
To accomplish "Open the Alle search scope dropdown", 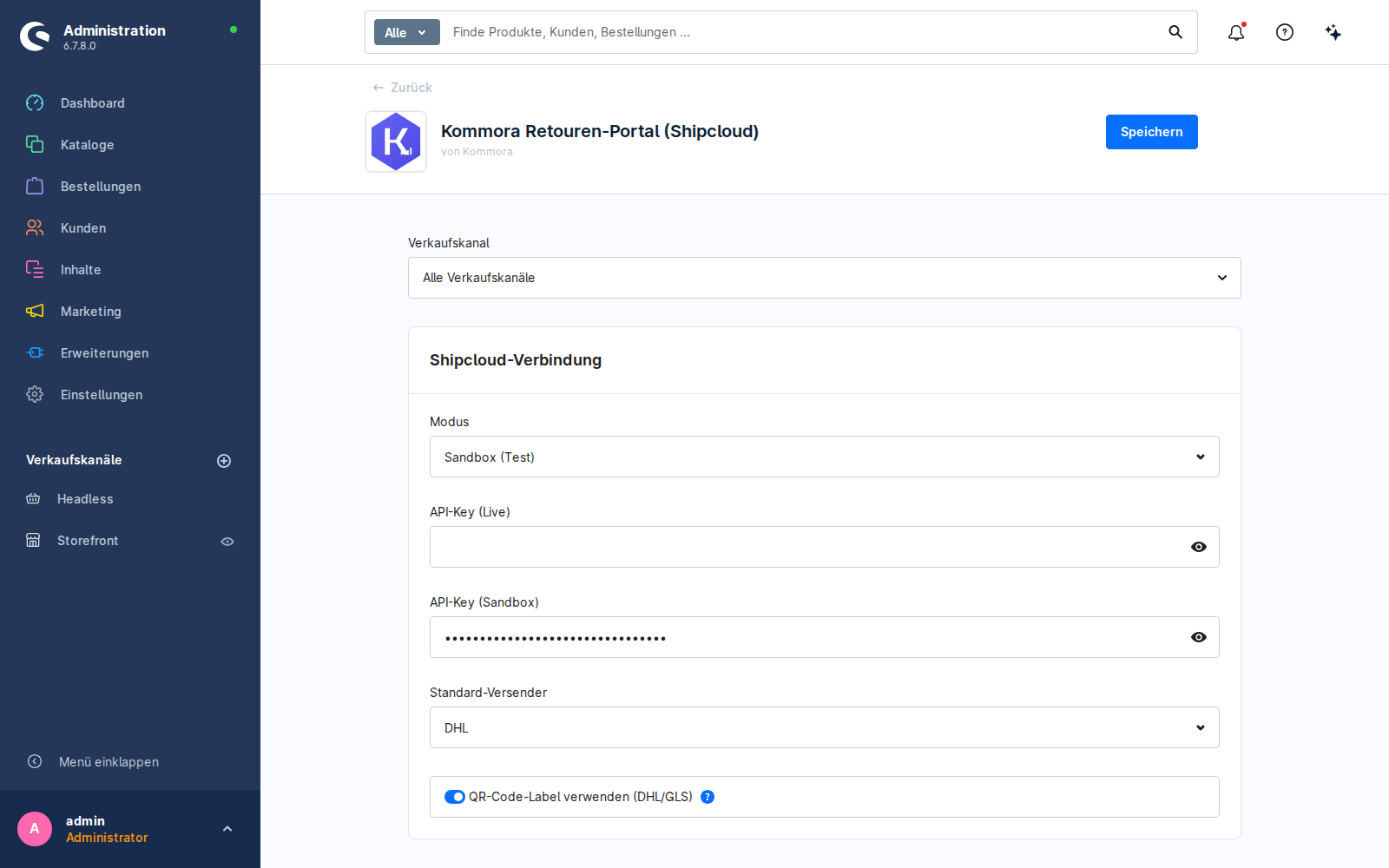I will [x=406, y=32].
